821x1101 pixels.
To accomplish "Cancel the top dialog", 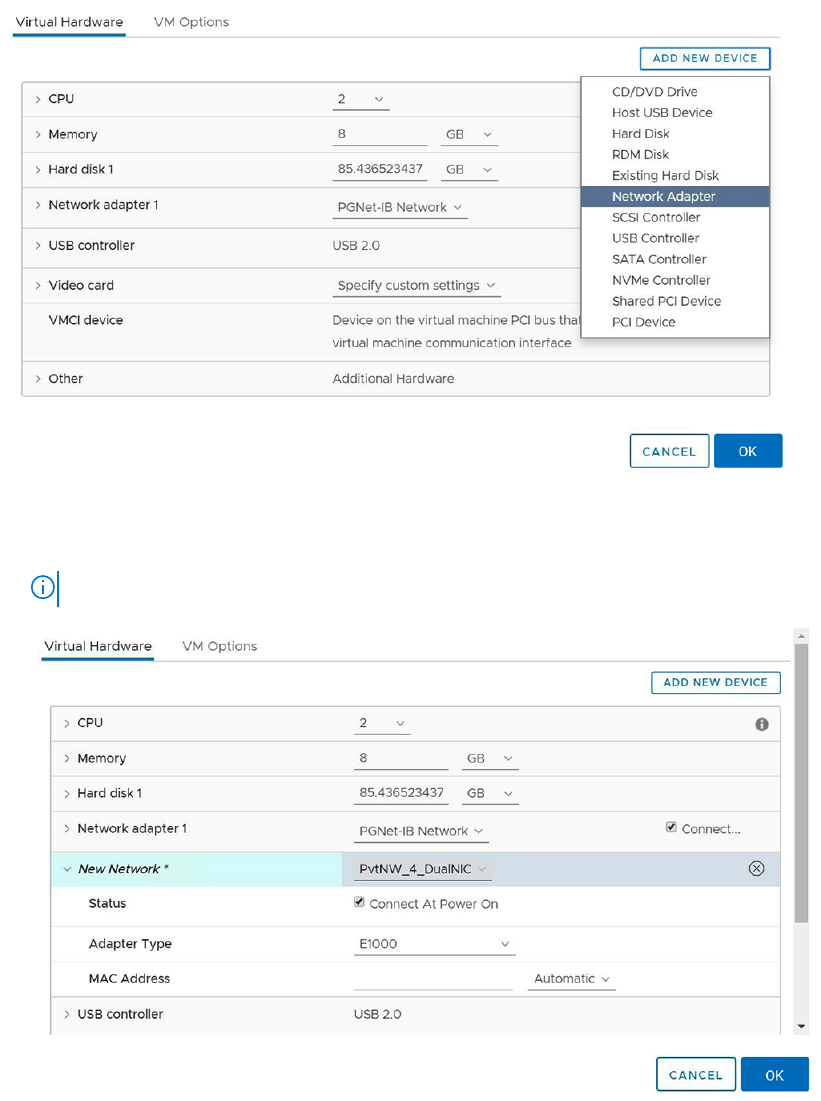I will point(669,451).
